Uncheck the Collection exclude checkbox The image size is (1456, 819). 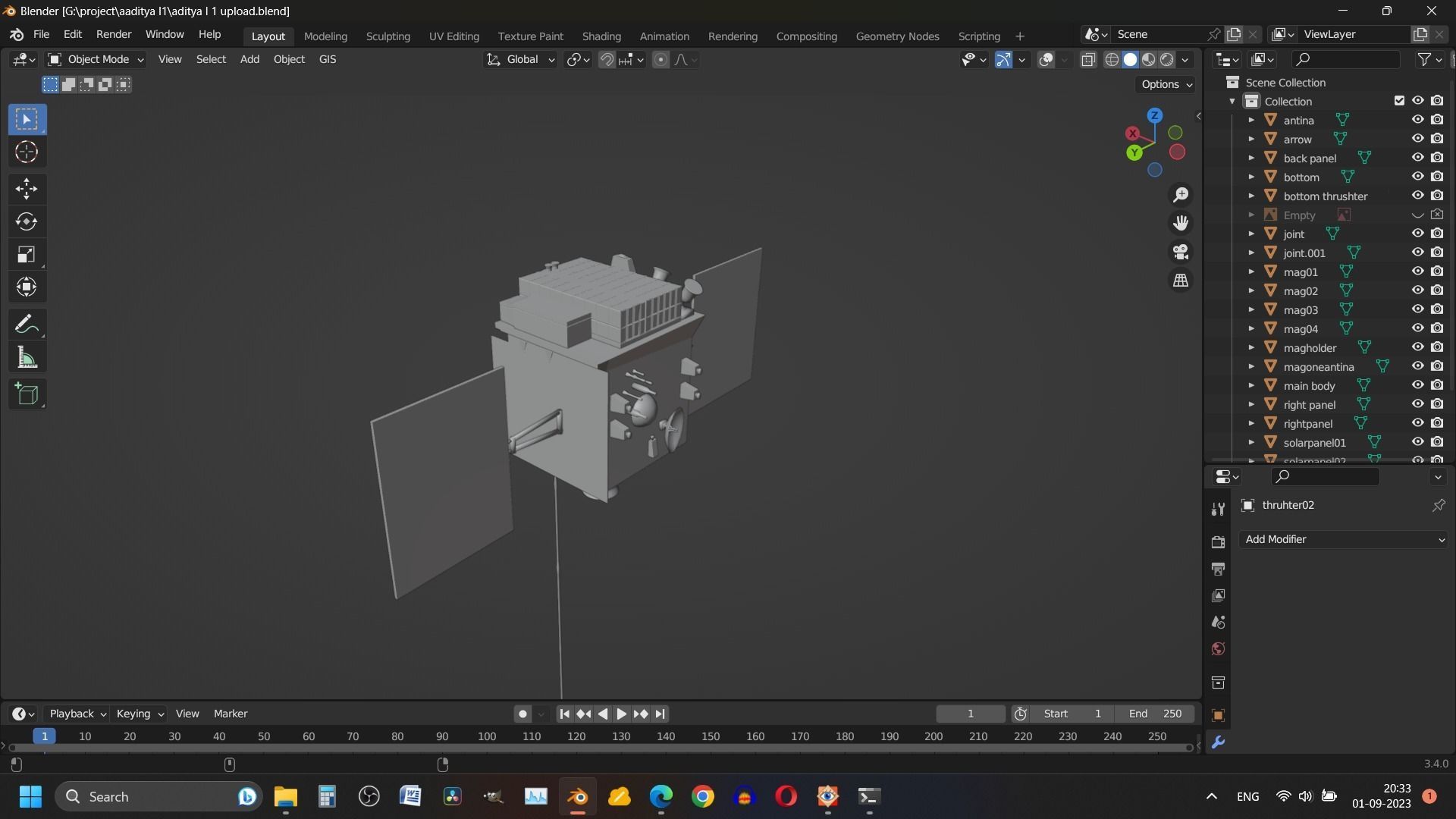pos(1399,101)
